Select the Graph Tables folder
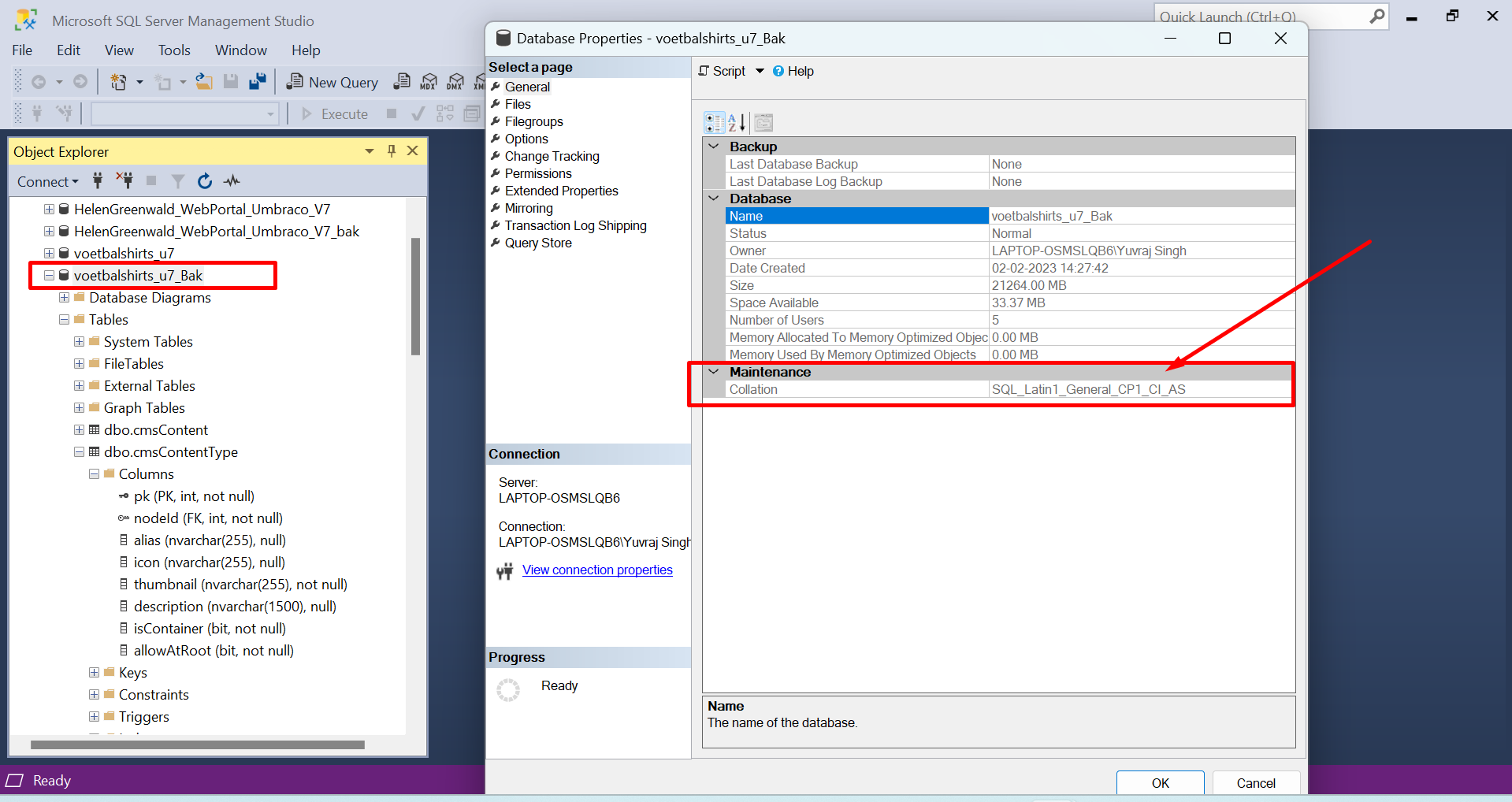 click(144, 408)
